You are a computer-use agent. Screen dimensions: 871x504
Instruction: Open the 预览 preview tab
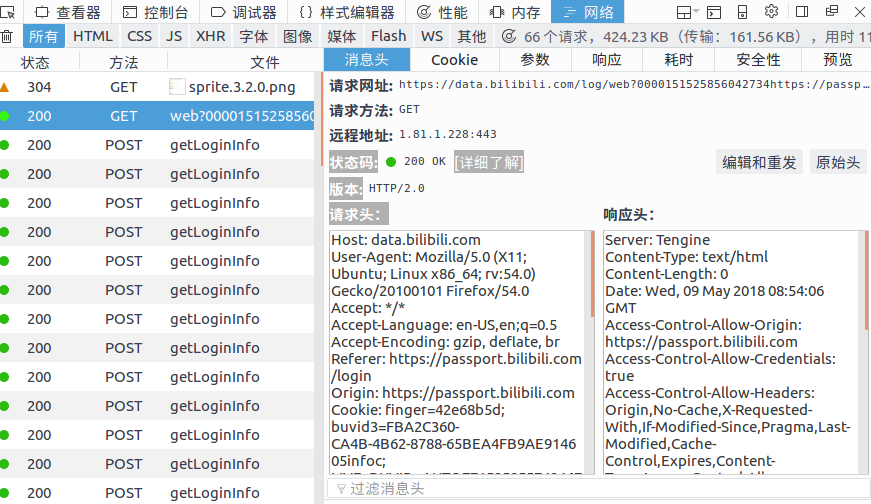point(837,59)
